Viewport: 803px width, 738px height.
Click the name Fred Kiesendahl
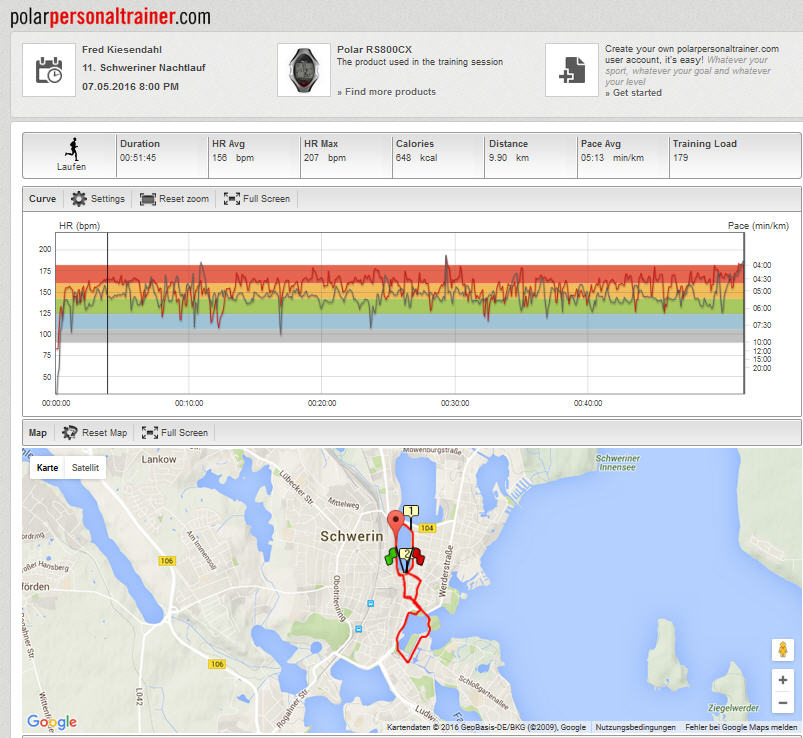pyautogui.click(x=122, y=50)
